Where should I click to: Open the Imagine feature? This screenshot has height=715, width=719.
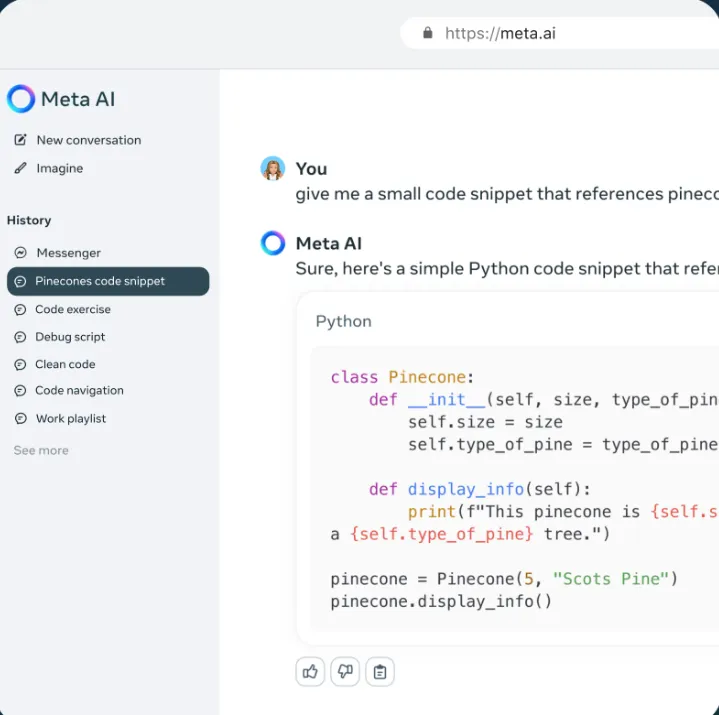point(60,168)
